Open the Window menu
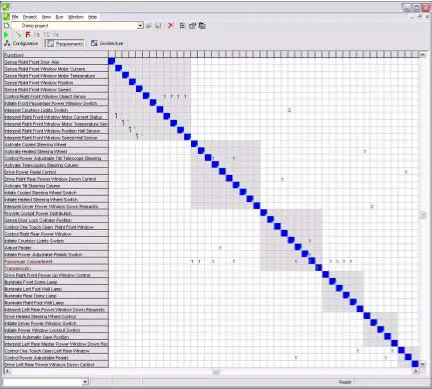 click(76, 17)
